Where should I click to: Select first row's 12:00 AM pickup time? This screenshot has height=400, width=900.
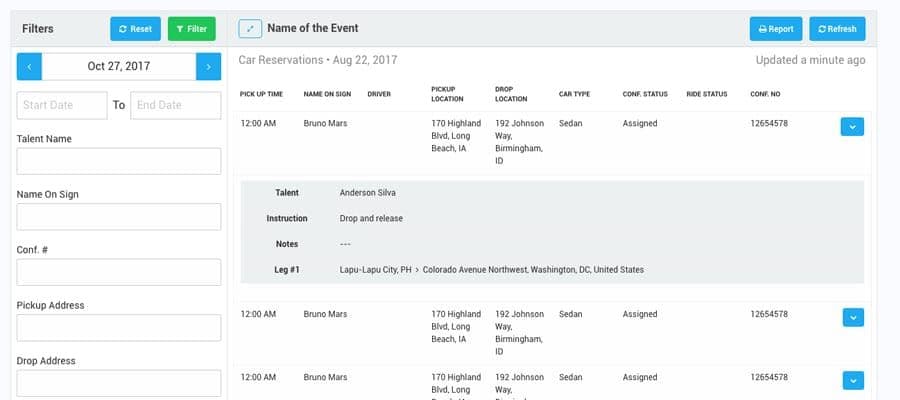(x=258, y=123)
